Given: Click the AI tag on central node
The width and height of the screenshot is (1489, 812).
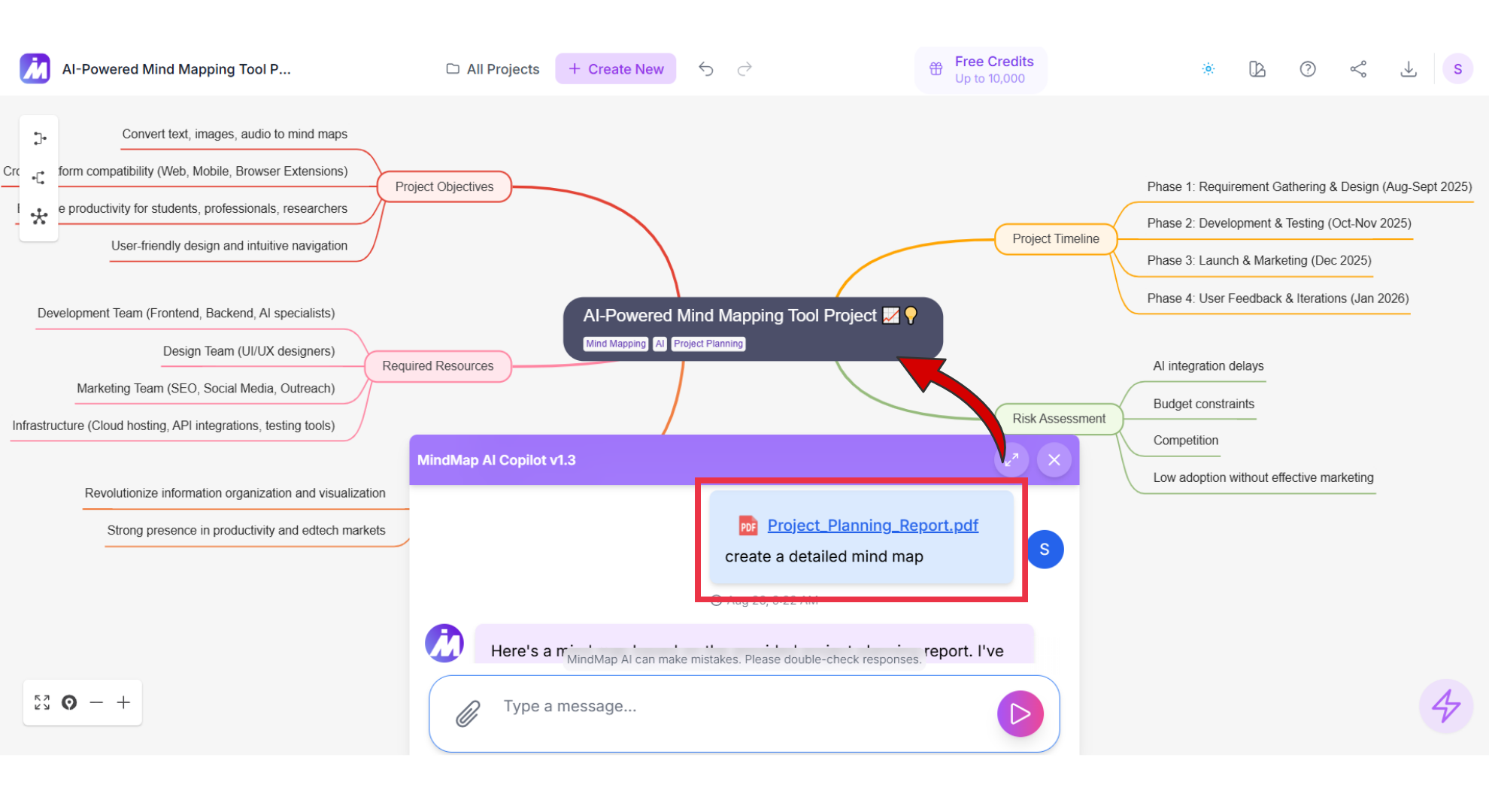Looking at the screenshot, I should [660, 344].
